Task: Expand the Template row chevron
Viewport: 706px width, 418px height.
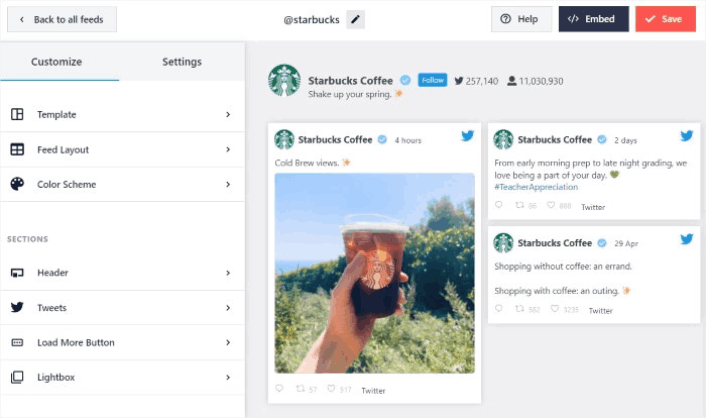Action: click(228, 114)
